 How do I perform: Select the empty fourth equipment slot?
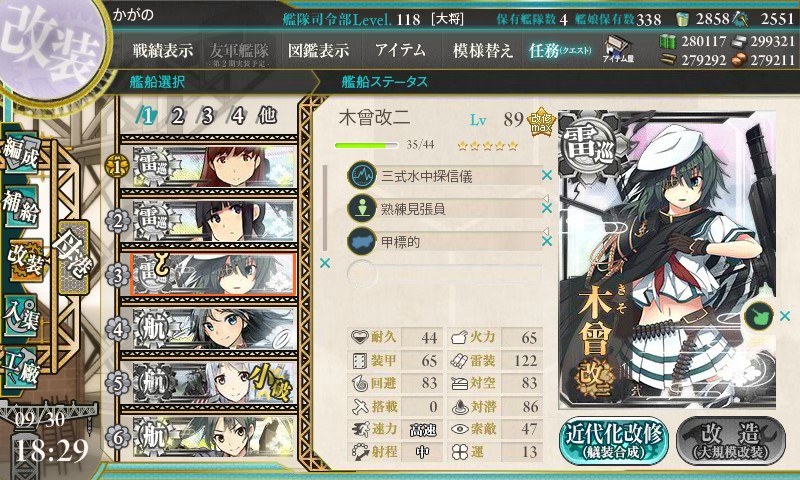pos(444,273)
